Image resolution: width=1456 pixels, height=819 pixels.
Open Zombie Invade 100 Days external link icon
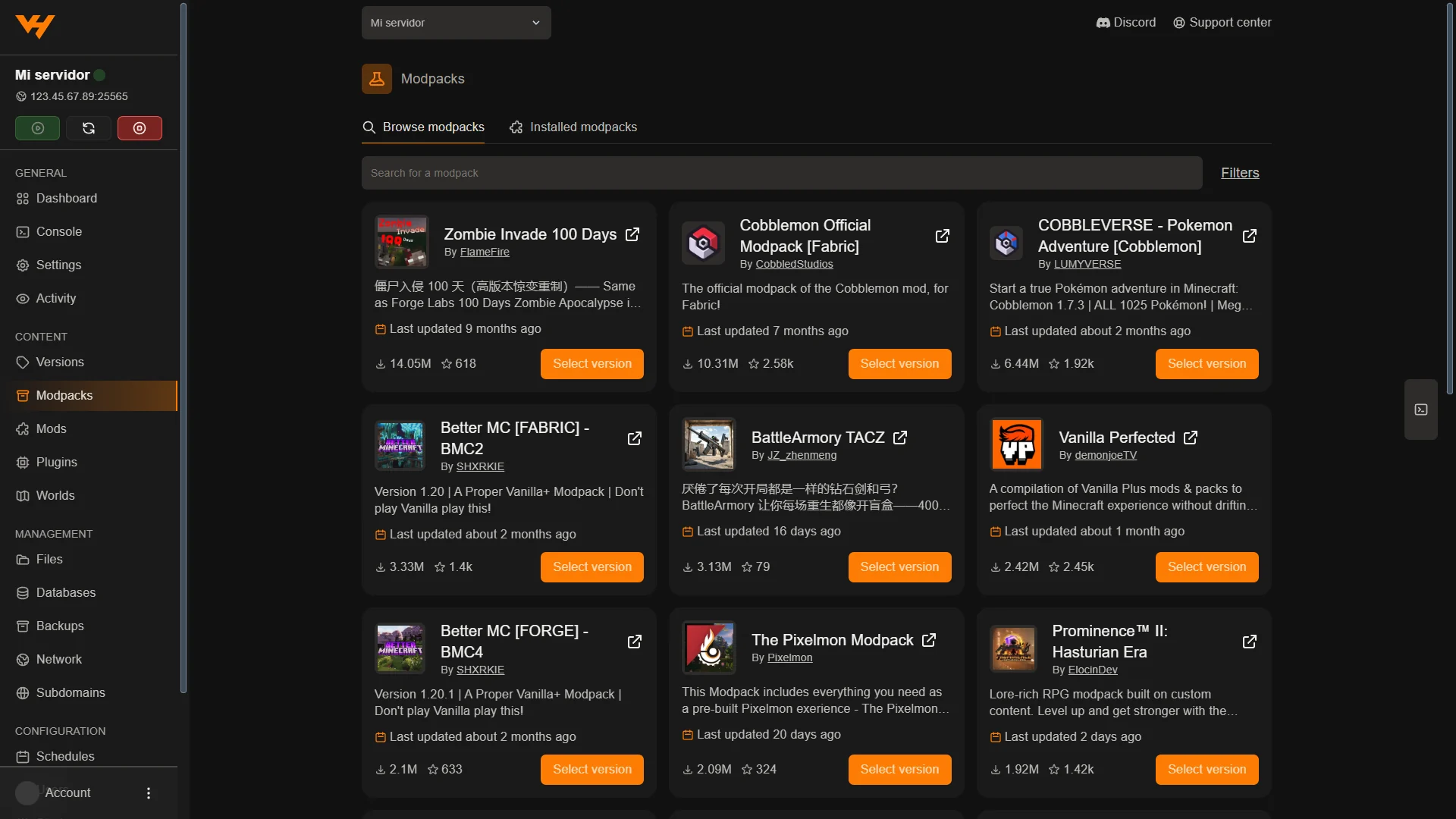coord(632,234)
